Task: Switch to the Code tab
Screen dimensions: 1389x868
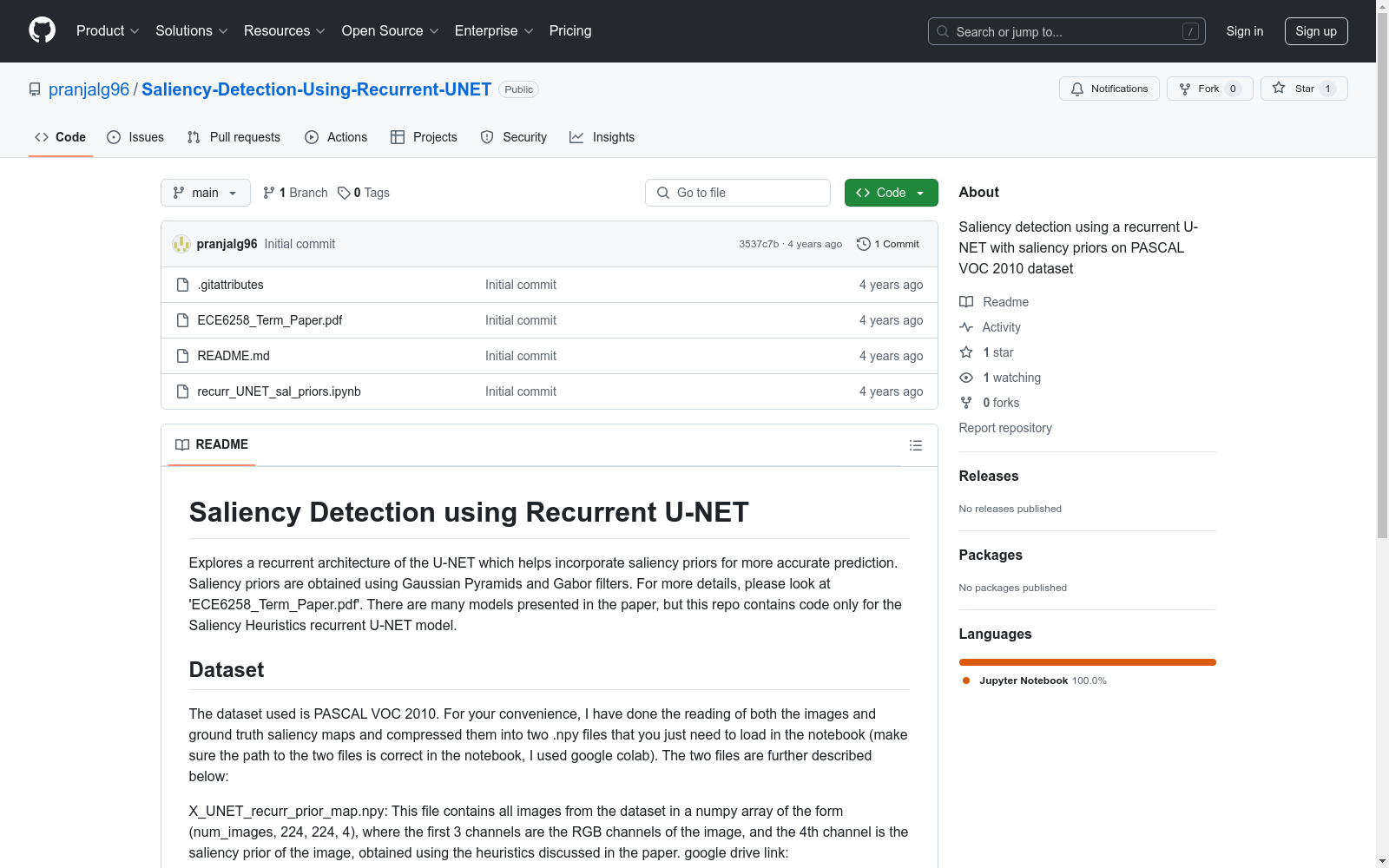Action: tap(61, 137)
